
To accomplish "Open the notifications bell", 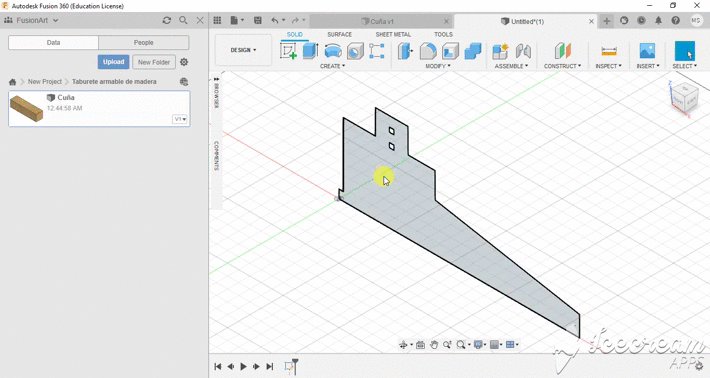I will [658, 20].
